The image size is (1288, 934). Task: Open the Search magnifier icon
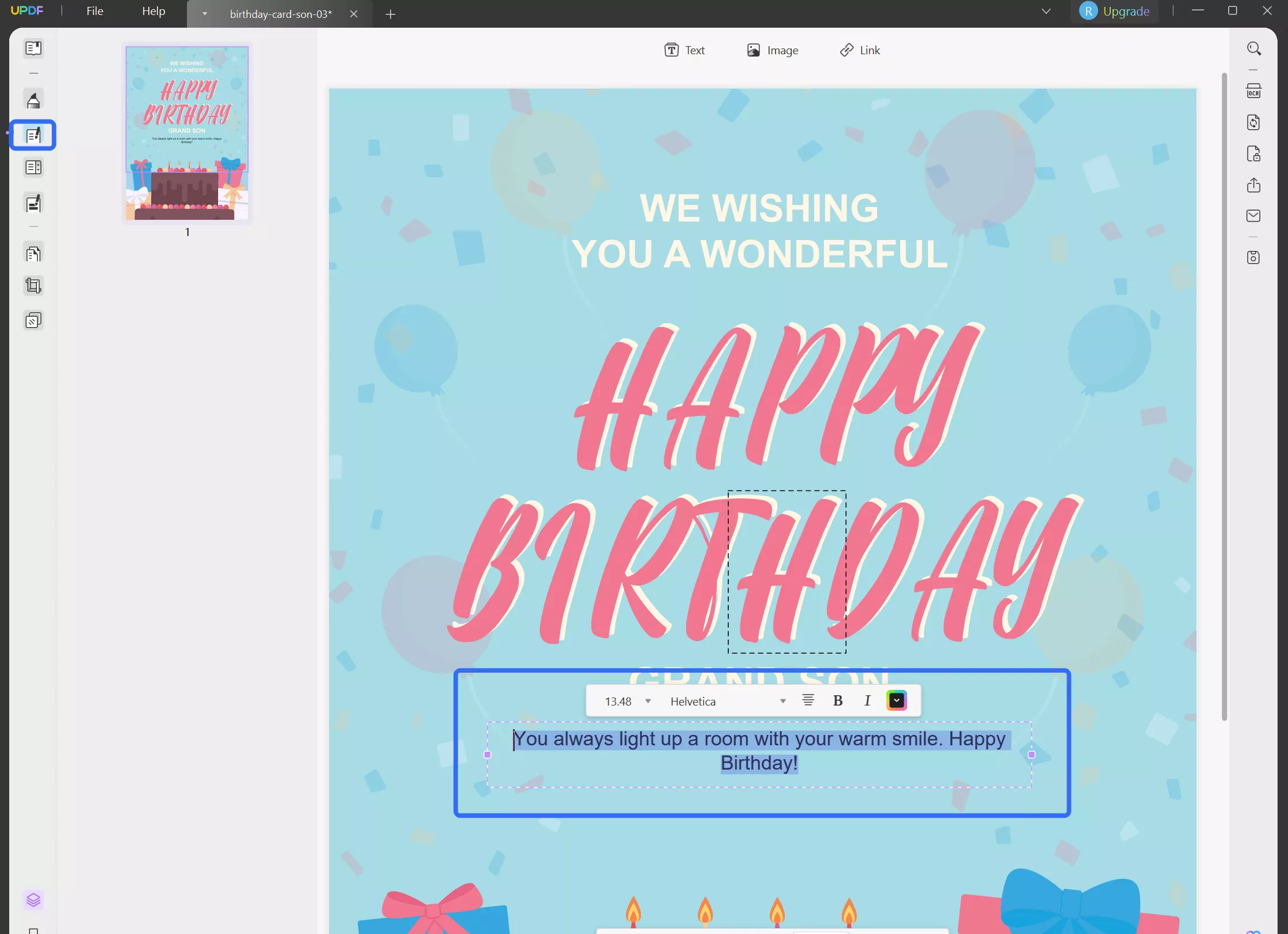(1253, 48)
